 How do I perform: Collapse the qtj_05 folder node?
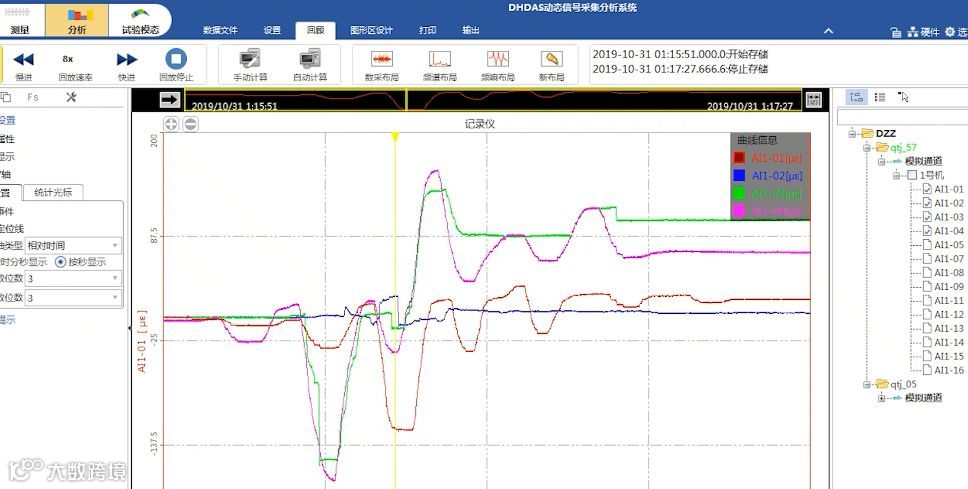click(x=867, y=384)
